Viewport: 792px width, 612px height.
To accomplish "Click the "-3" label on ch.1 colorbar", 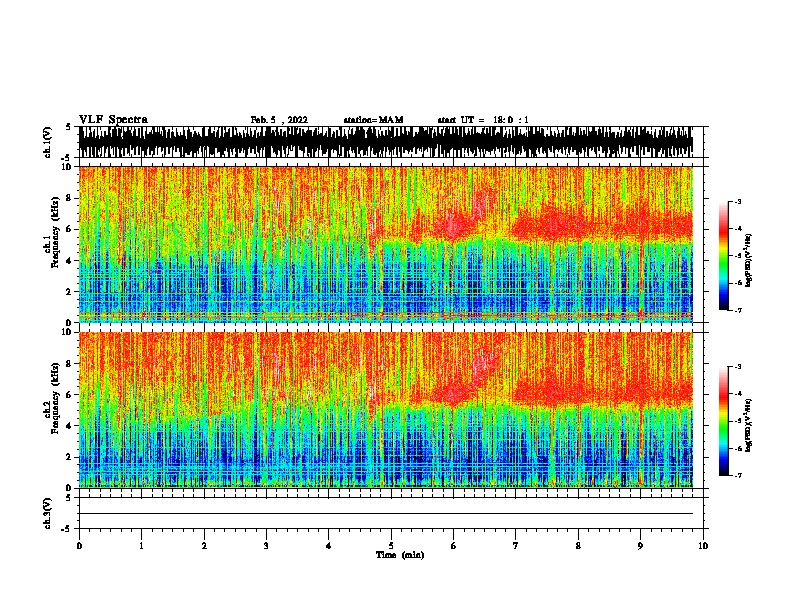I will pyautogui.click(x=737, y=202).
